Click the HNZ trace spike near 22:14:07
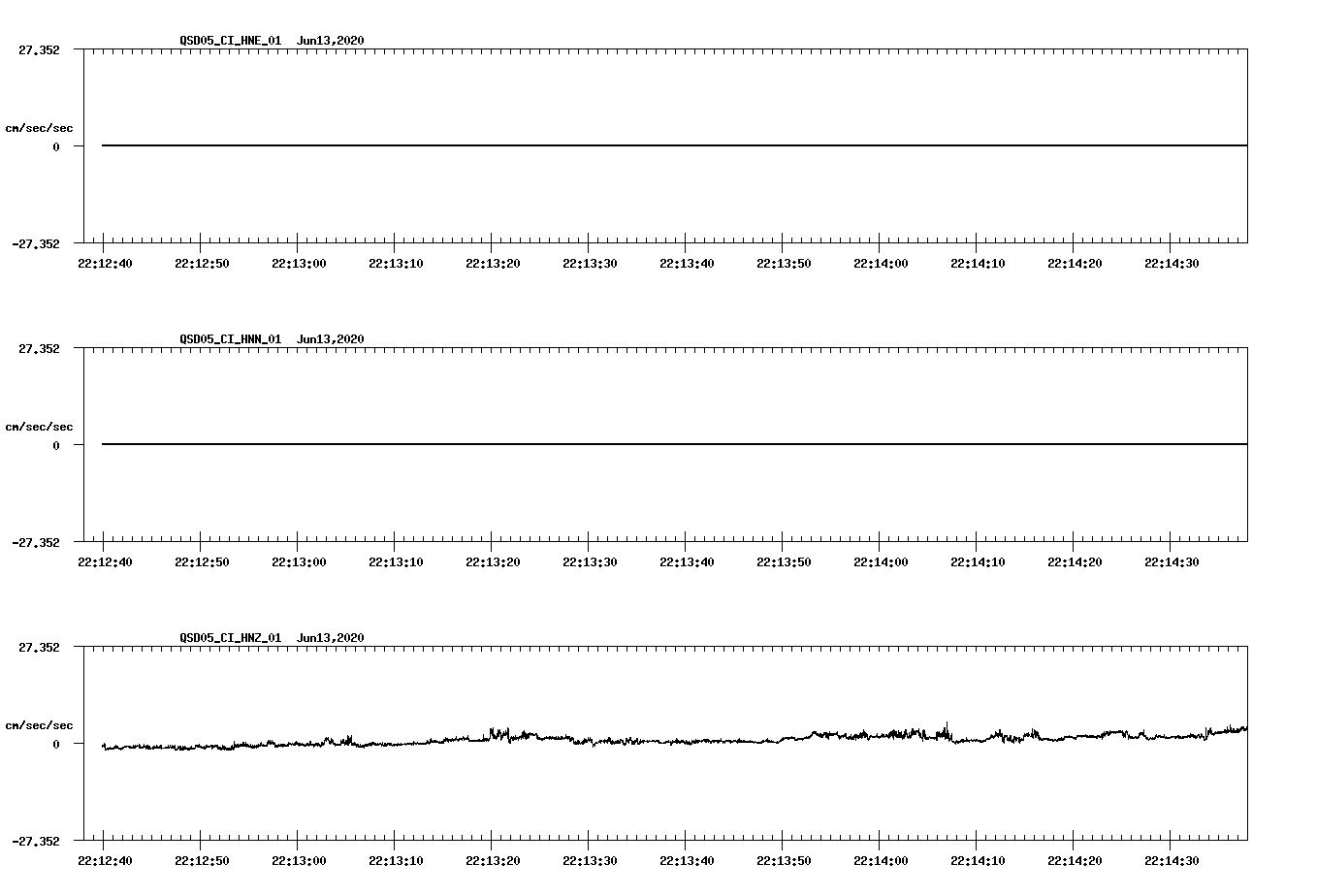The width and height of the screenshot is (1317, 896). 948,729
